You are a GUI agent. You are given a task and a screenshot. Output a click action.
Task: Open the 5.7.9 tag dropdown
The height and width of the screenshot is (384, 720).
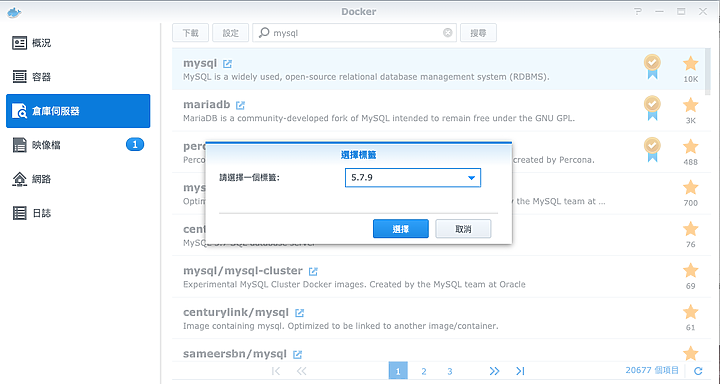413,178
